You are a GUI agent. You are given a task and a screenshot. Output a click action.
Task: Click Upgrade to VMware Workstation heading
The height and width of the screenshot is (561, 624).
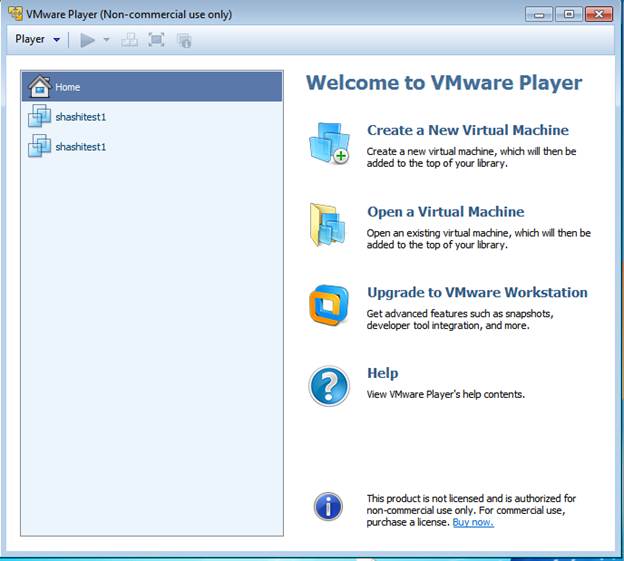tap(477, 292)
